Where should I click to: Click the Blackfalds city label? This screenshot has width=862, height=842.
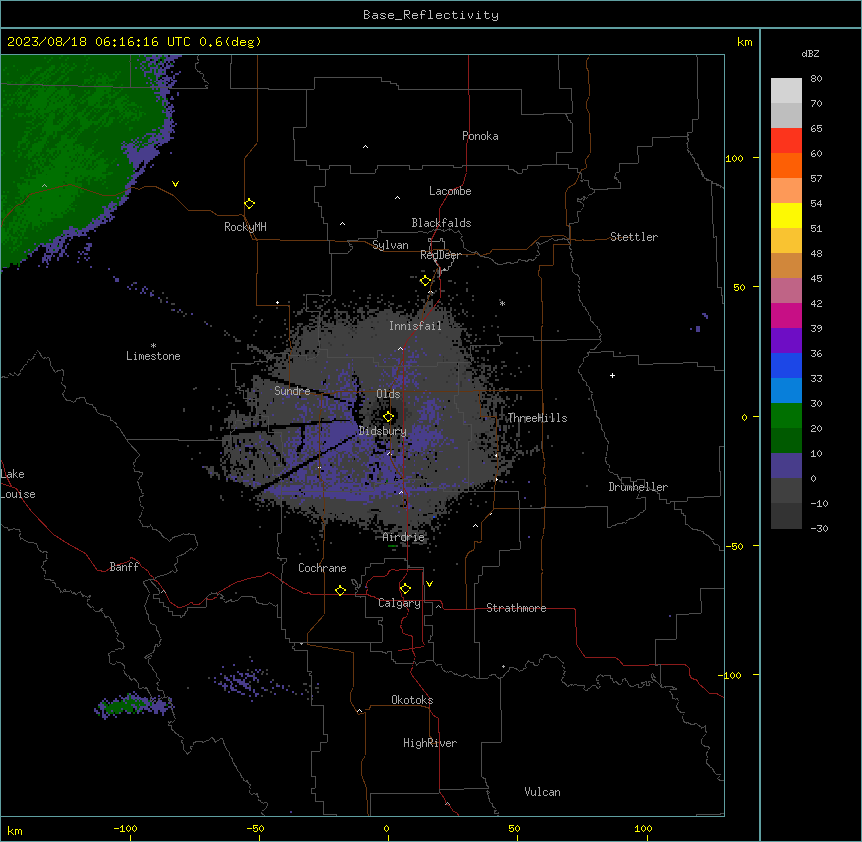pos(441,223)
